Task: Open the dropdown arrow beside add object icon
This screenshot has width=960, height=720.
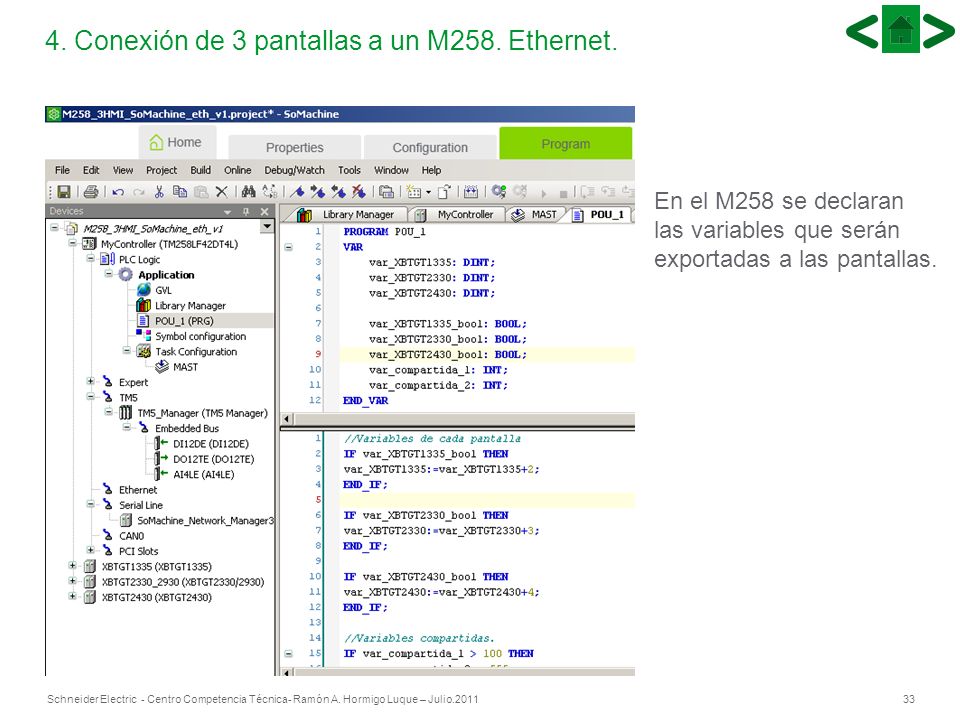Action: [x=428, y=192]
